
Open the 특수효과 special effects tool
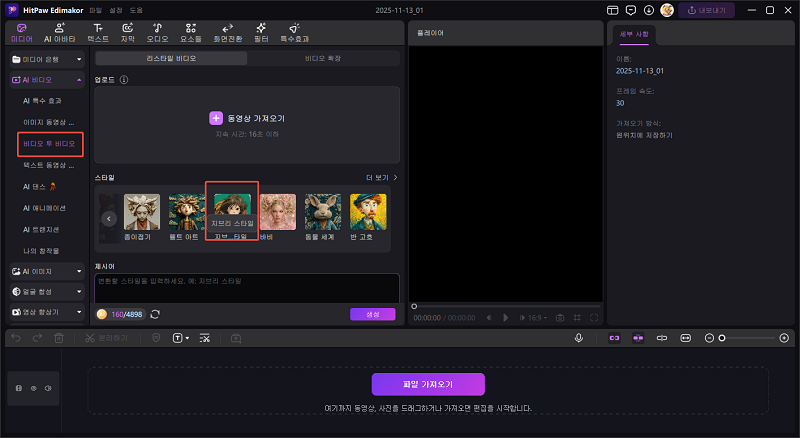pos(294,33)
